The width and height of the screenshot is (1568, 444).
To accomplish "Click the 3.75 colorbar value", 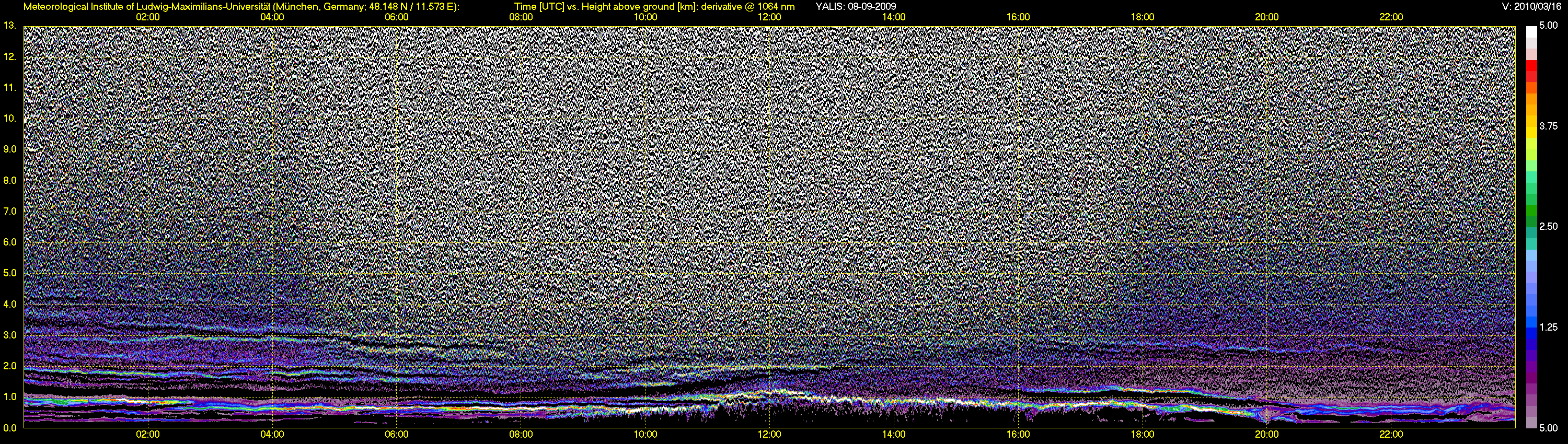I will point(1549,126).
